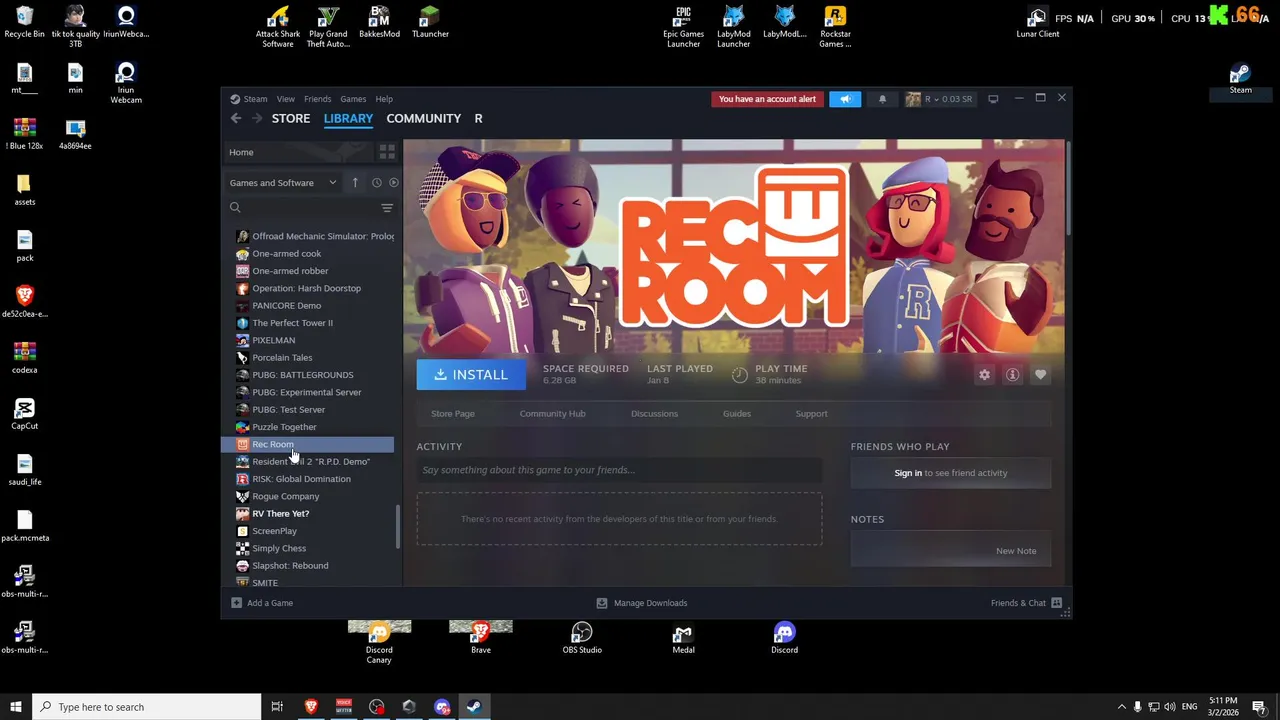Image resolution: width=1280 pixels, height=720 pixels.
Task: Switch to the COMMUNITY tab
Action: (x=424, y=118)
